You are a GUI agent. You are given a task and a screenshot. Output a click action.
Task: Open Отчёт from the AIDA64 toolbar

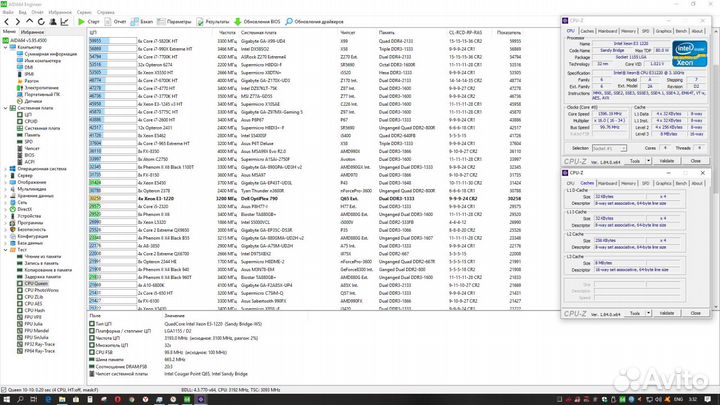[x=115, y=22]
